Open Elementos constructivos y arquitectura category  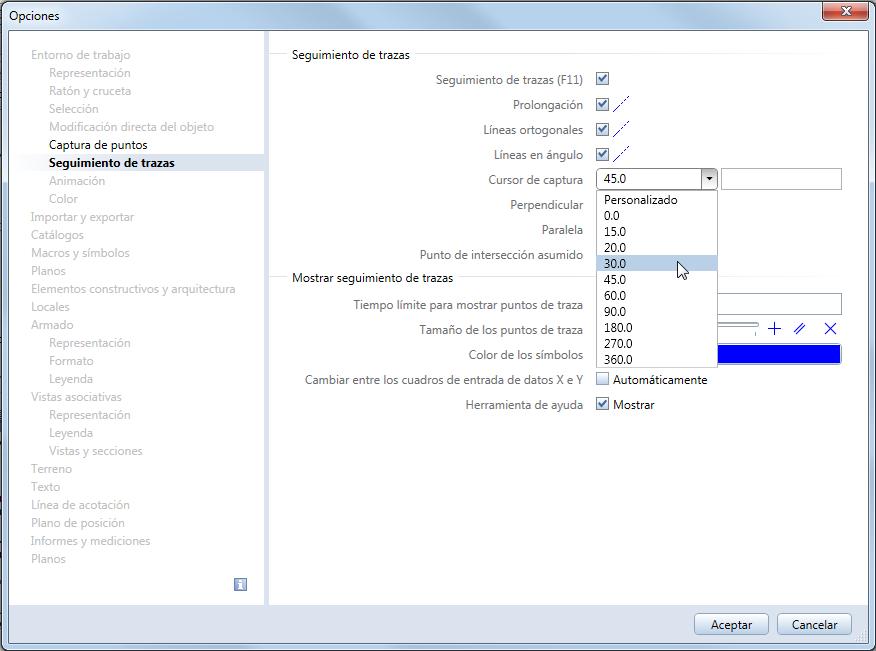click(x=133, y=289)
